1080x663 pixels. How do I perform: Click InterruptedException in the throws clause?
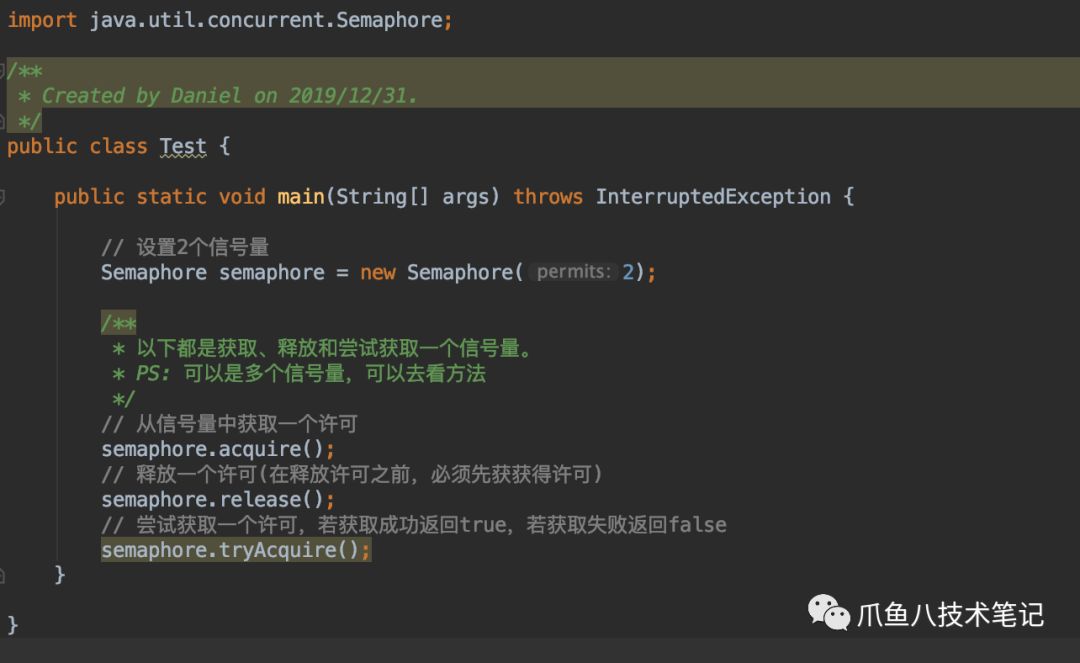coord(712,197)
